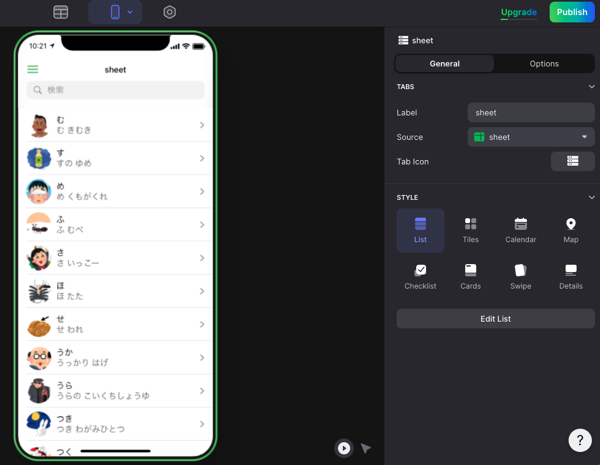Screen dimensions: 600x465
Task: Select the phone preview device icon
Action: coord(115,12)
